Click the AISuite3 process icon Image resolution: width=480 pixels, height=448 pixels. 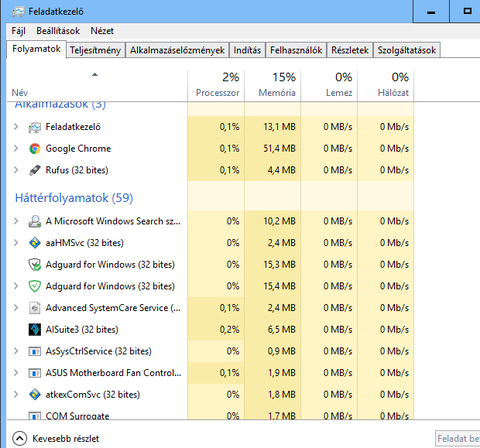[x=35, y=330]
